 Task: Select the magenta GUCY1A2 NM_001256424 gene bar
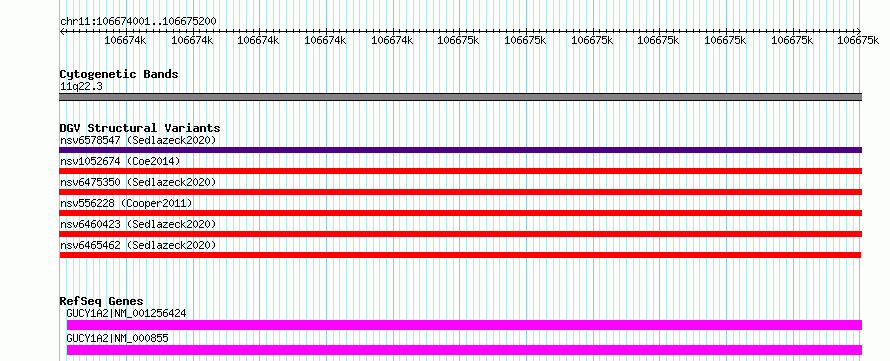pyautogui.click(x=464, y=325)
